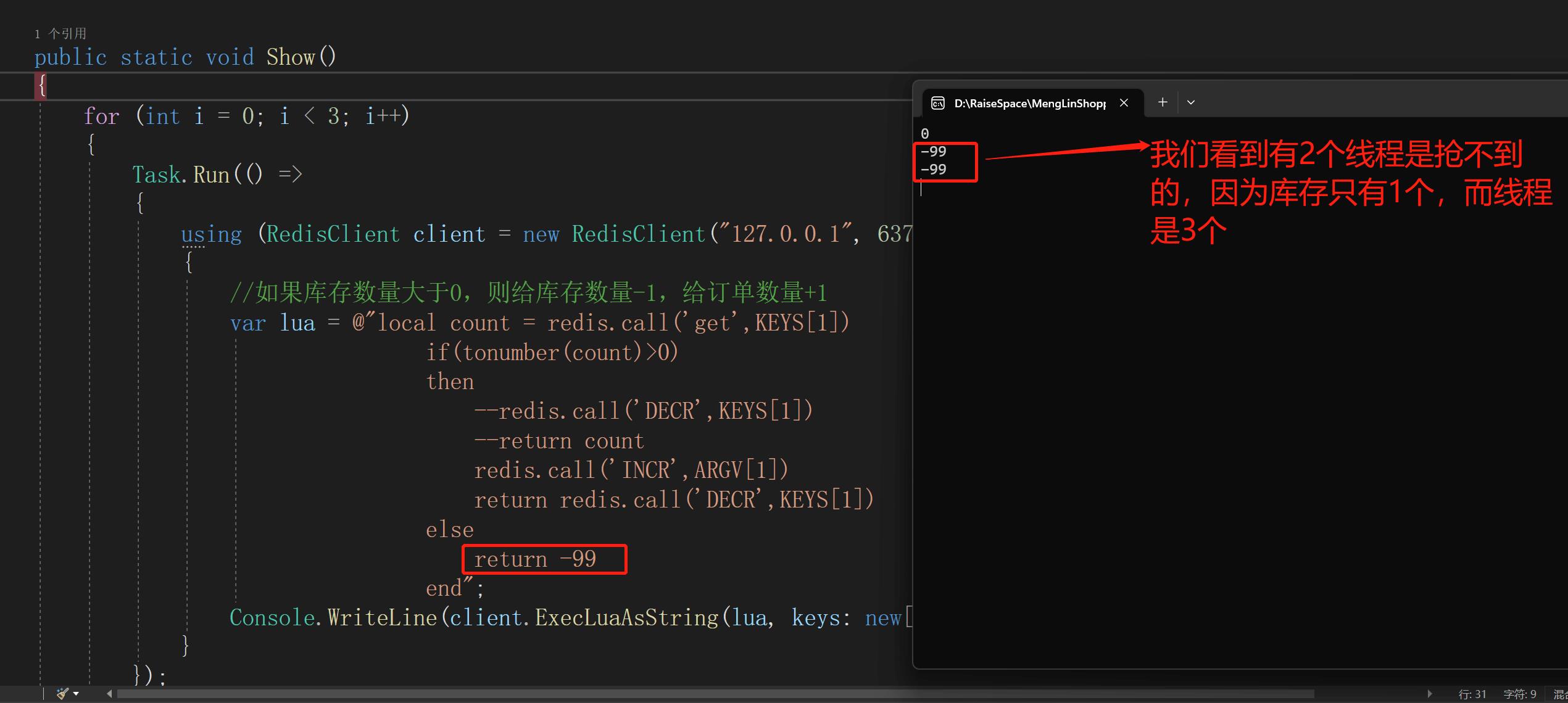This screenshot has height=703, width=1568.
Task: Open the code cleanup profile dropdown arrow
Action: [76, 694]
